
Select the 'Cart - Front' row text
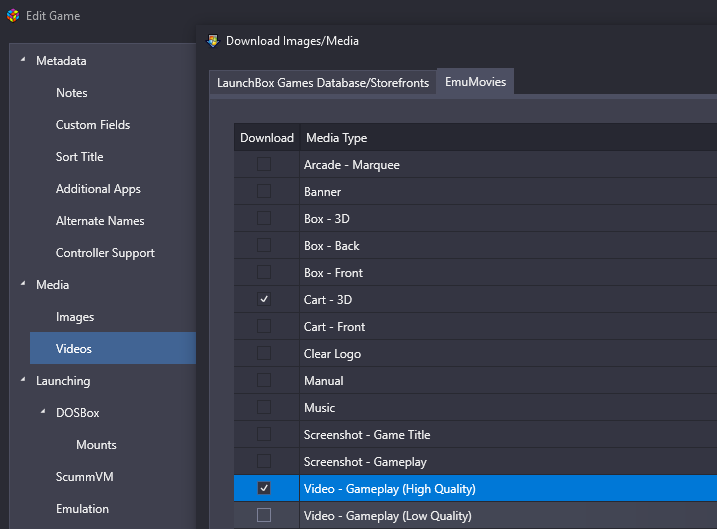334,327
